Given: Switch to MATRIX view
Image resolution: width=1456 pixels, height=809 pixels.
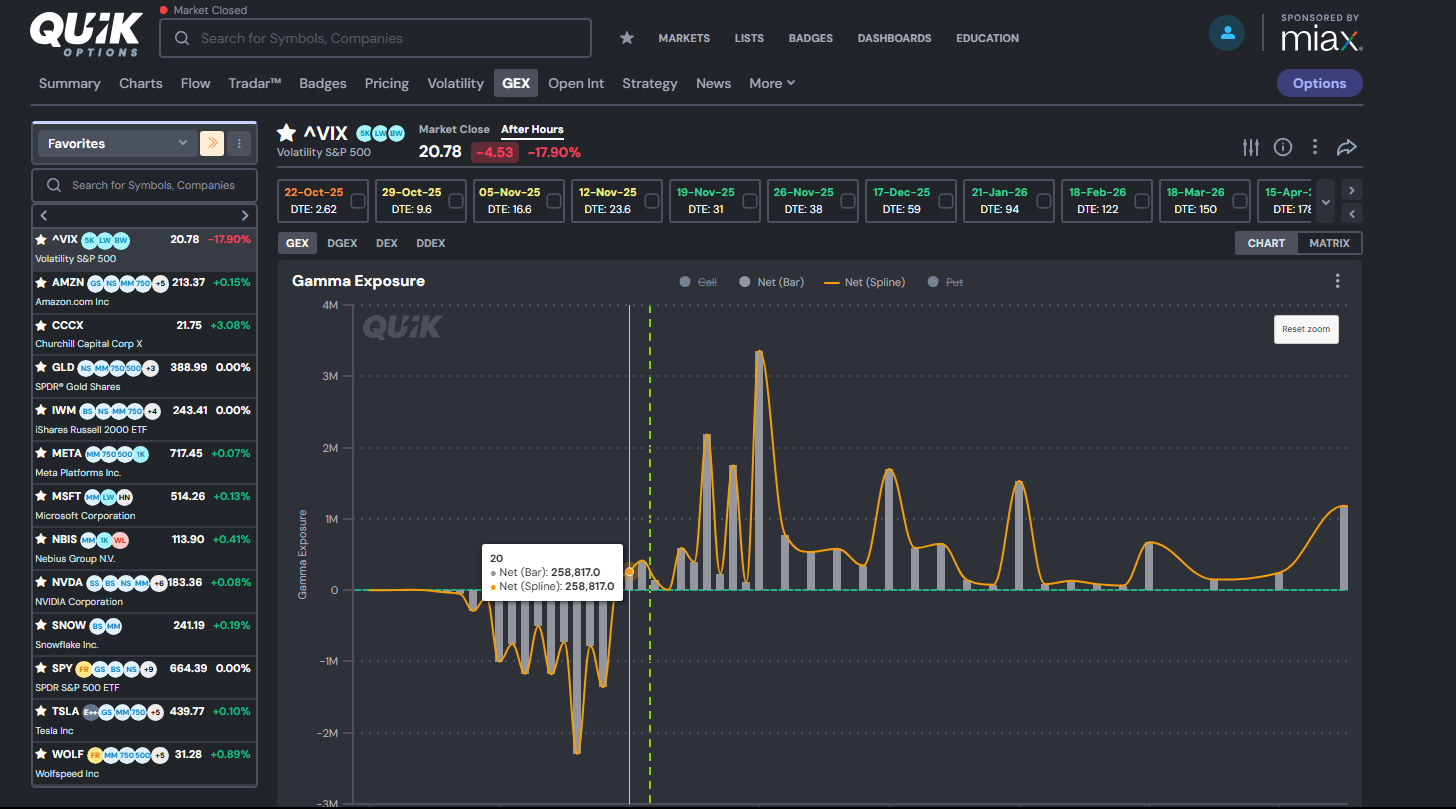Looking at the screenshot, I should coord(1329,243).
